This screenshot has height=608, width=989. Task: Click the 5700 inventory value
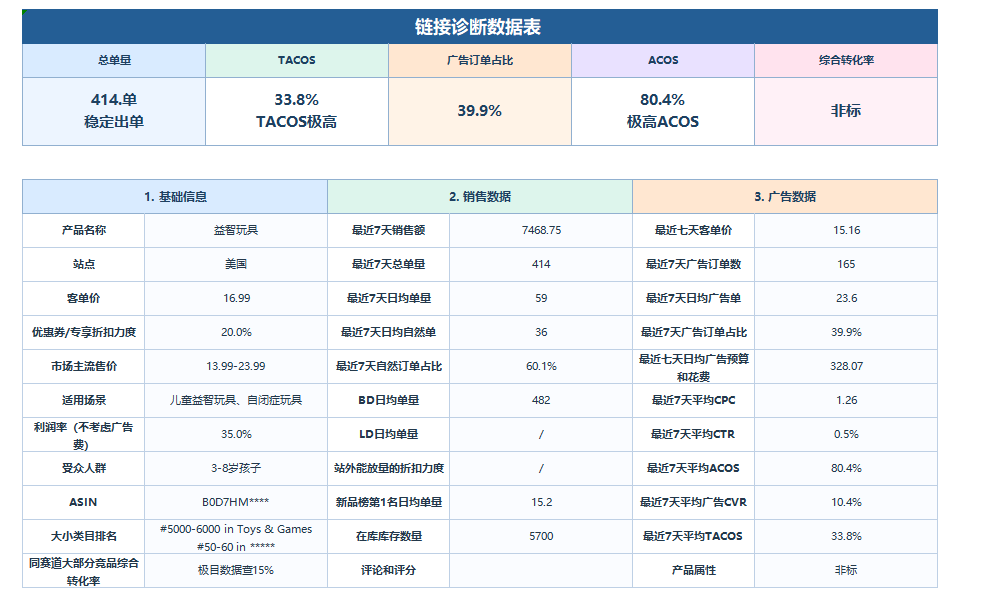pyautogui.click(x=541, y=537)
